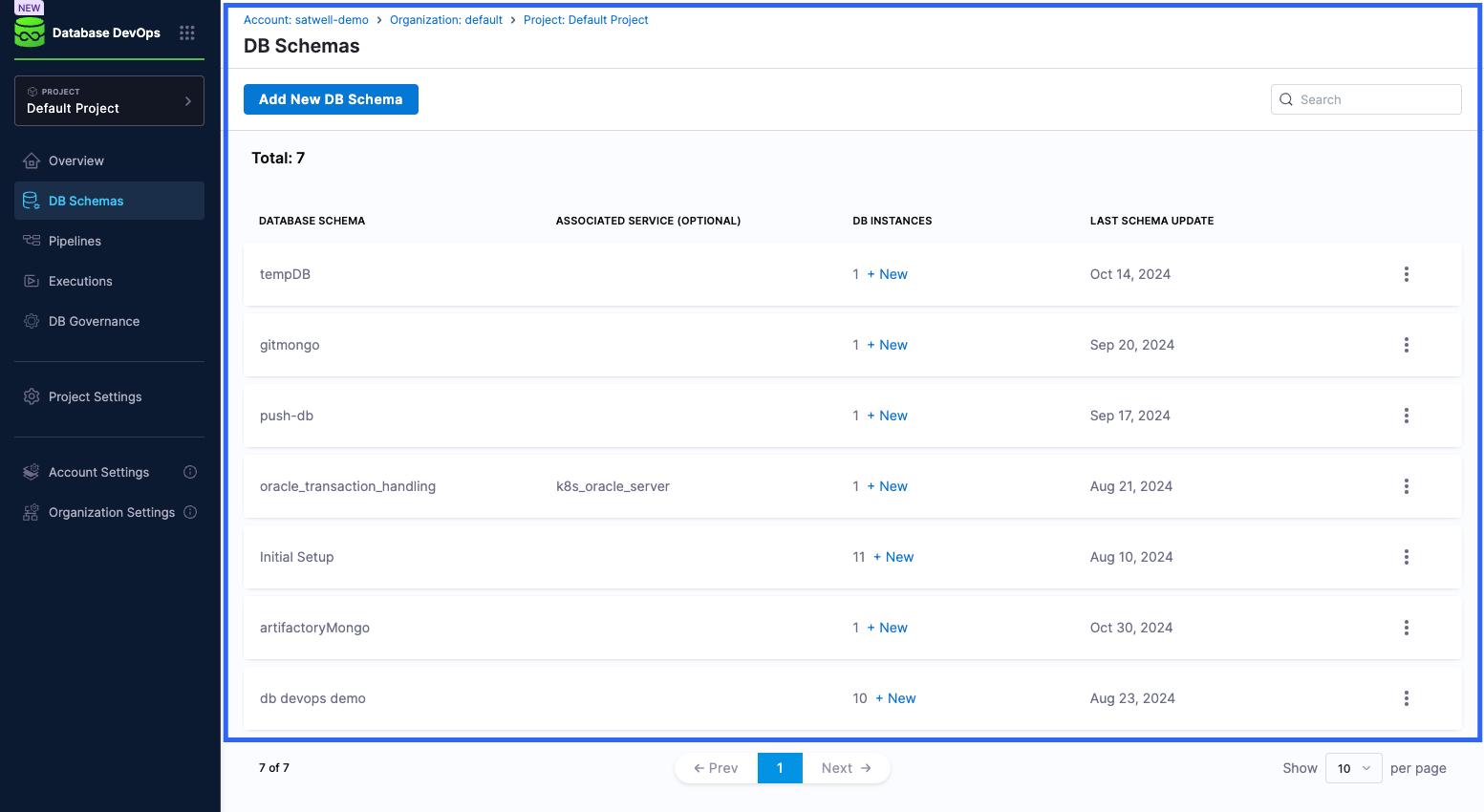Viewport: 1484px width, 812px height.
Task: Click the Database Schema column header
Action: 312,221
